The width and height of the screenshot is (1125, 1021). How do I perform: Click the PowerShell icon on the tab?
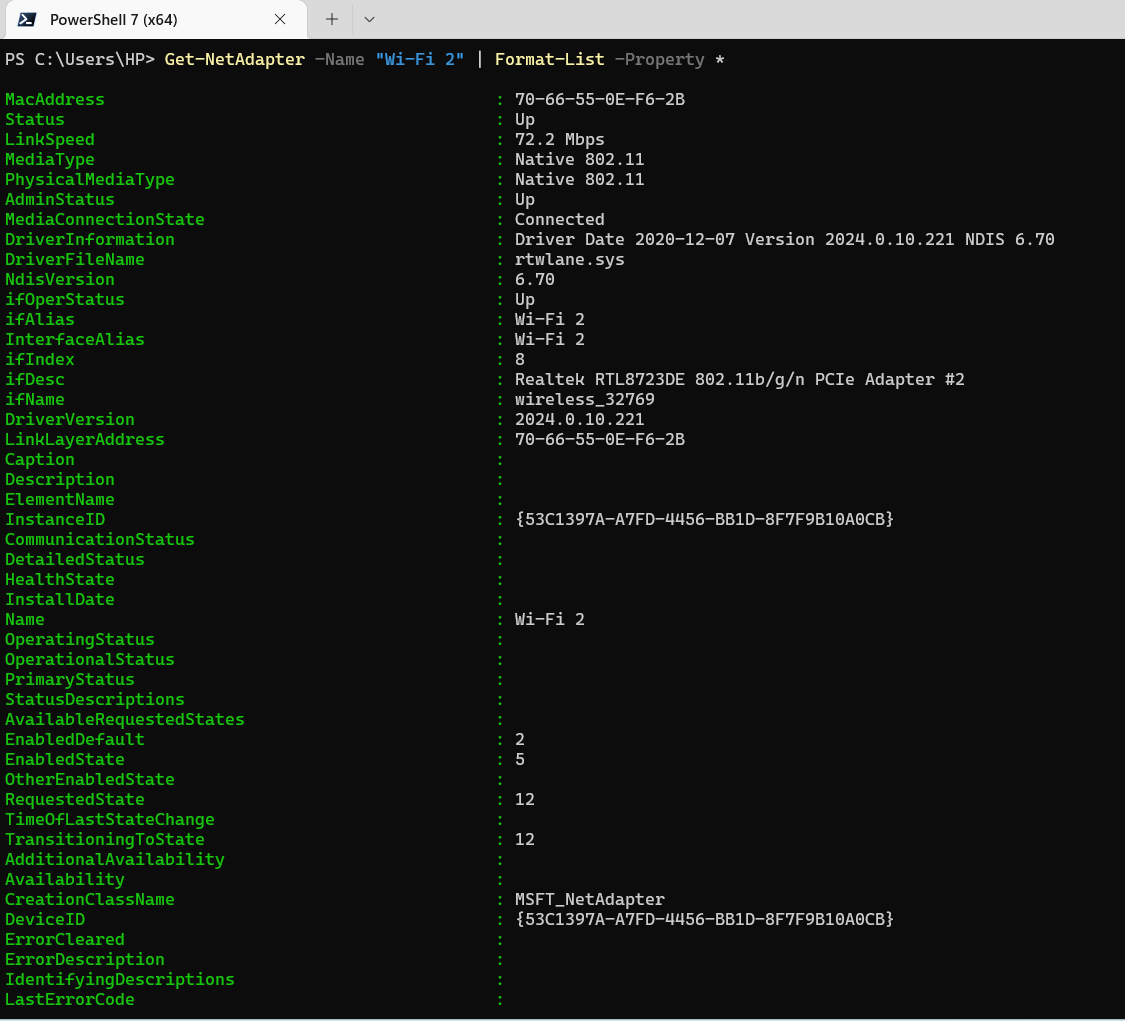[28, 19]
